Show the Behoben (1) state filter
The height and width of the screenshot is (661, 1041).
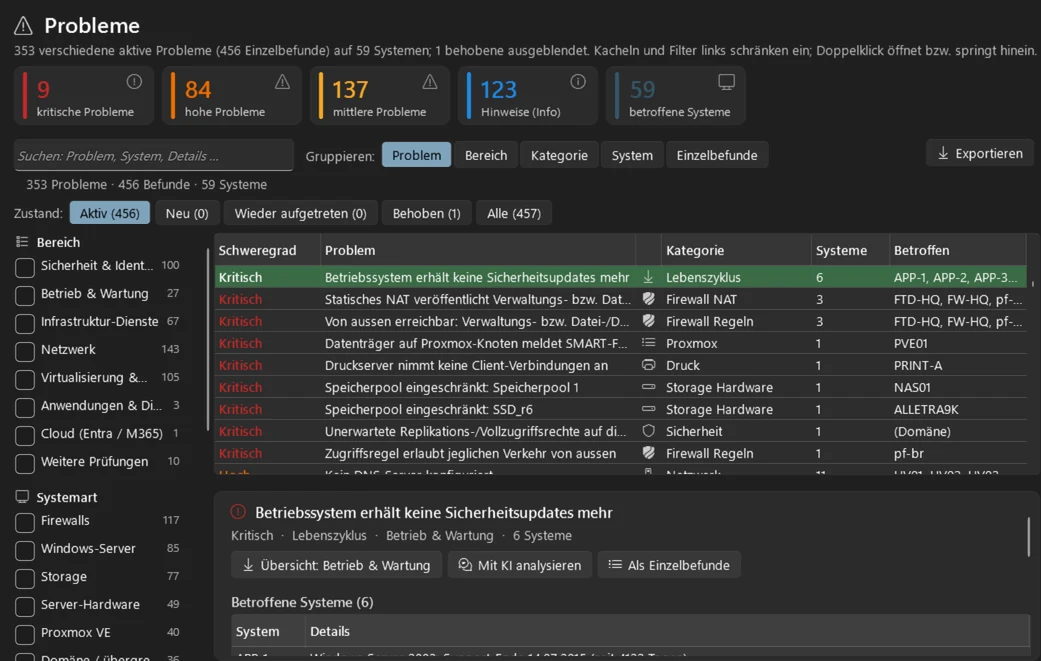[426, 213]
